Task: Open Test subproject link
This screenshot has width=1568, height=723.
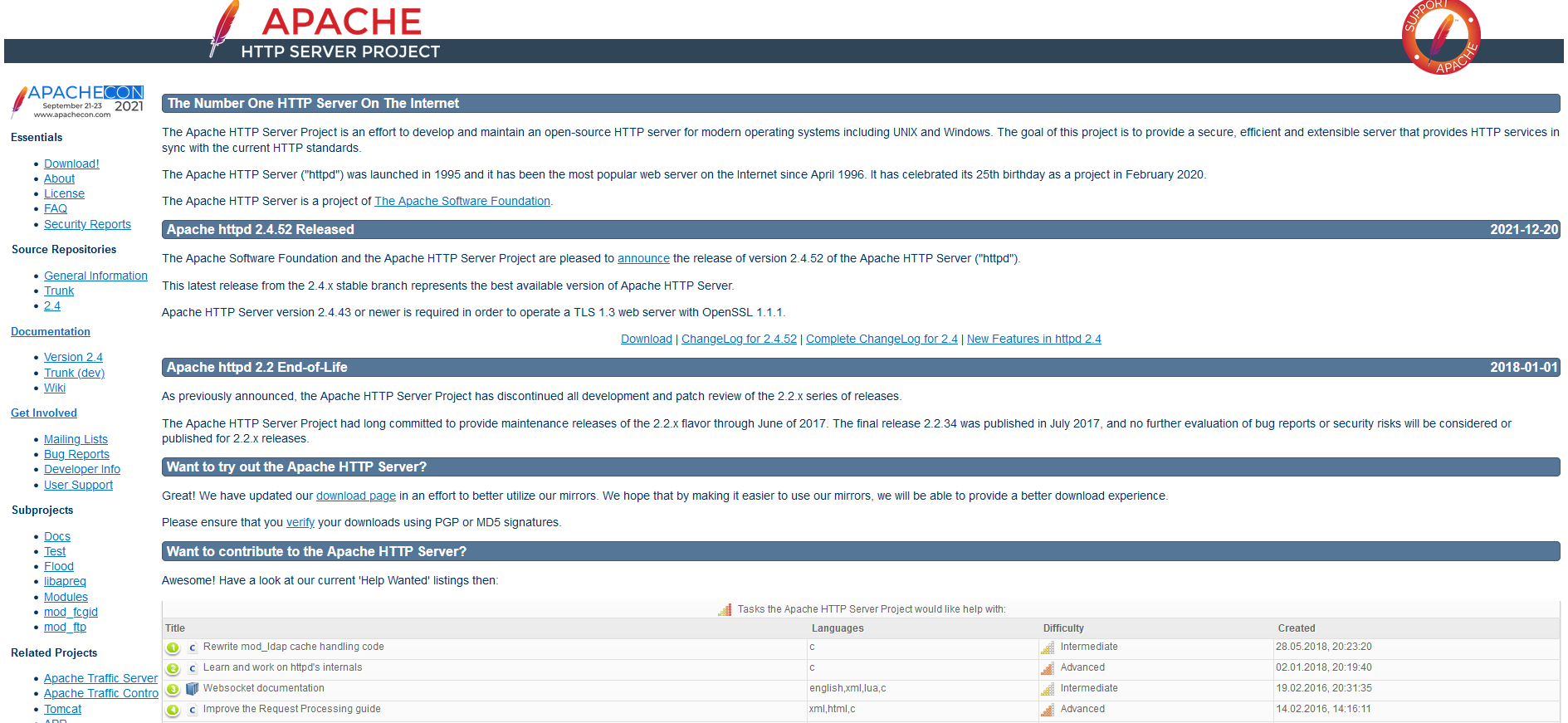Action: 55,551
